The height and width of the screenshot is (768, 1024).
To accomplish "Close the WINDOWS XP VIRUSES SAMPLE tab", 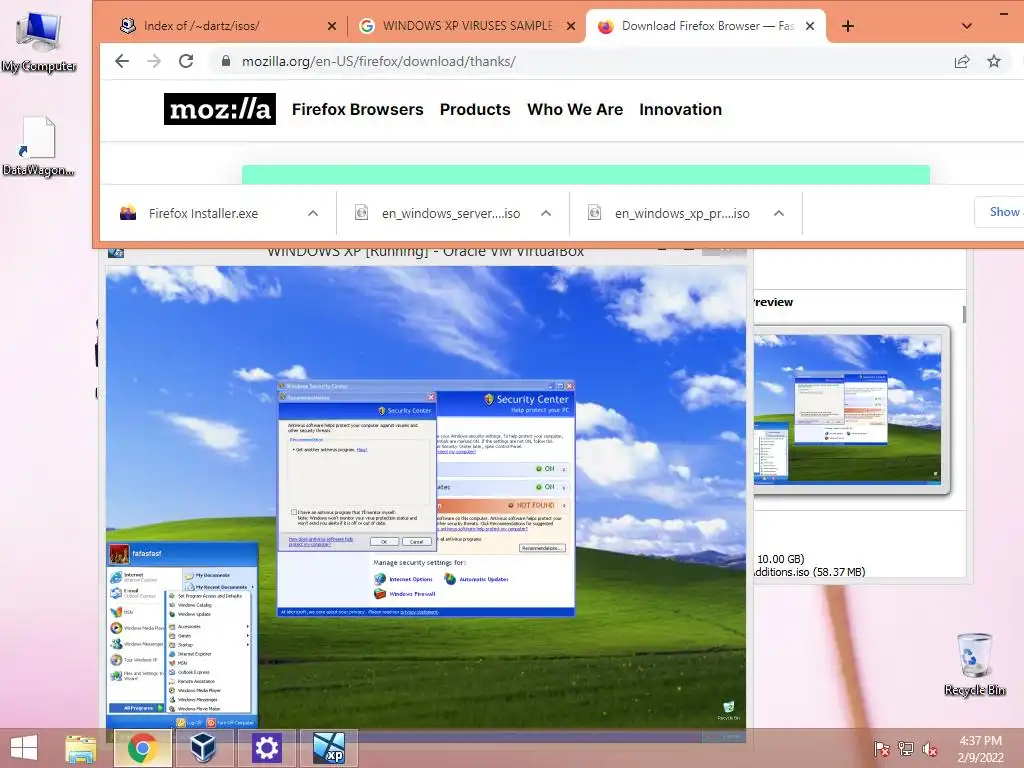I will pos(571,26).
